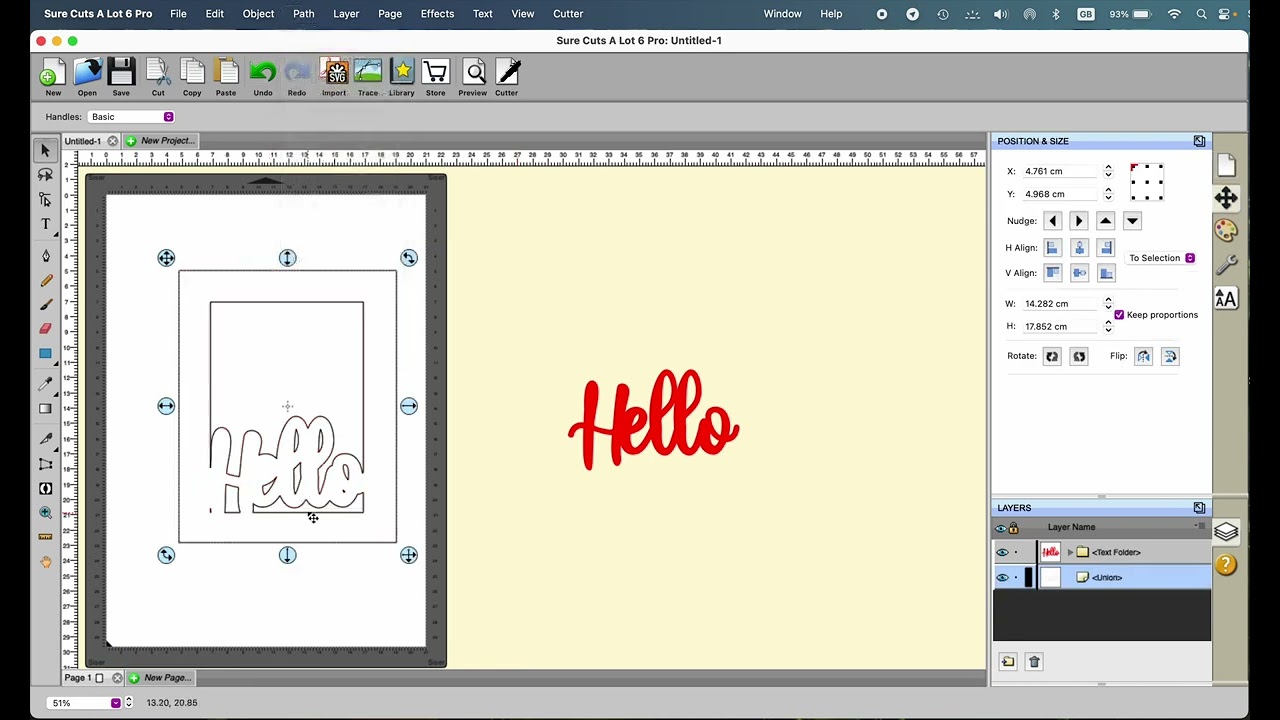The width and height of the screenshot is (1280, 720).
Task: Open the To Selection align dropdown
Action: [1161, 258]
